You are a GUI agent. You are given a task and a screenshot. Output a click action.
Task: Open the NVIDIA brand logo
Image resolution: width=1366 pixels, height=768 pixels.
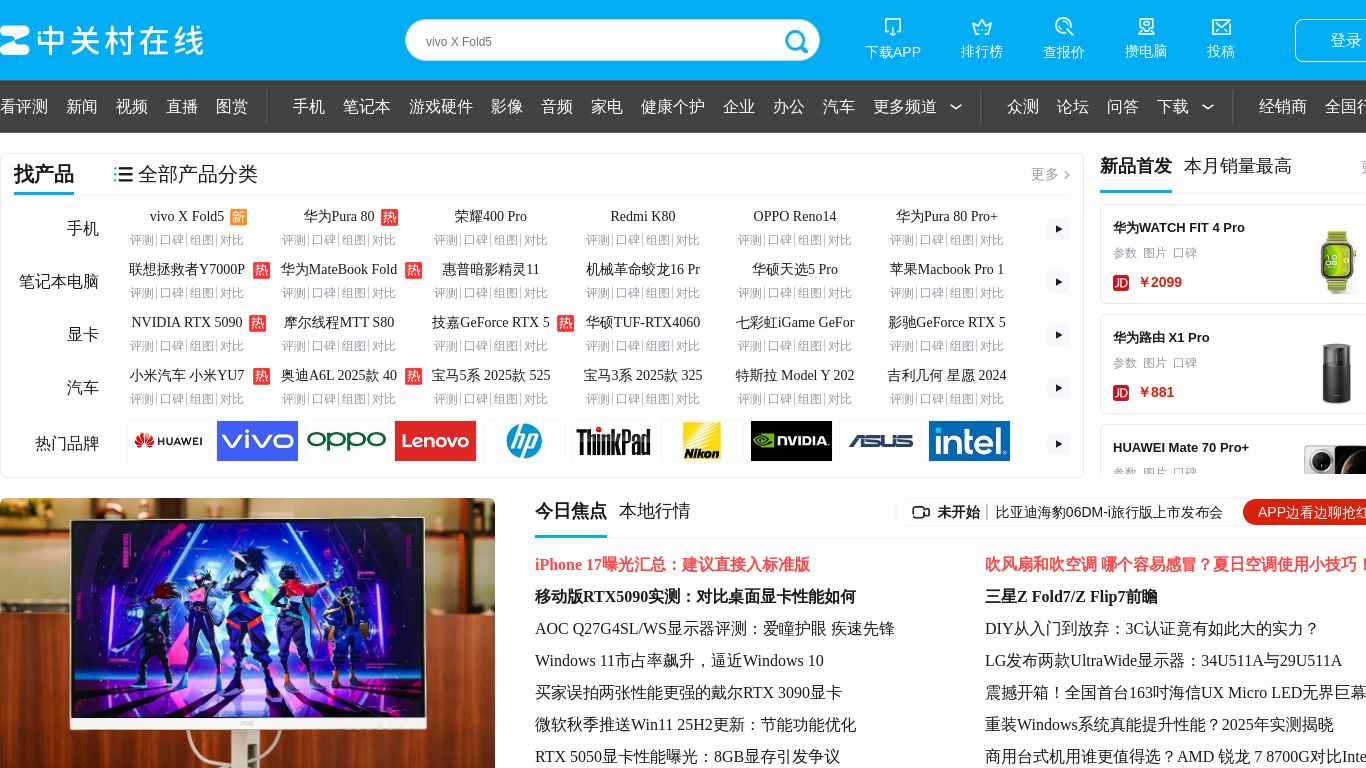click(791, 441)
